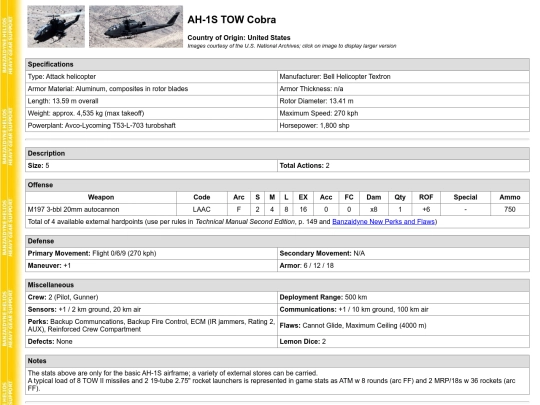Select the 'Size: 5' cell
Image resolution: width=540 pixels, height=405 pixels.
click(x=151, y=166)
